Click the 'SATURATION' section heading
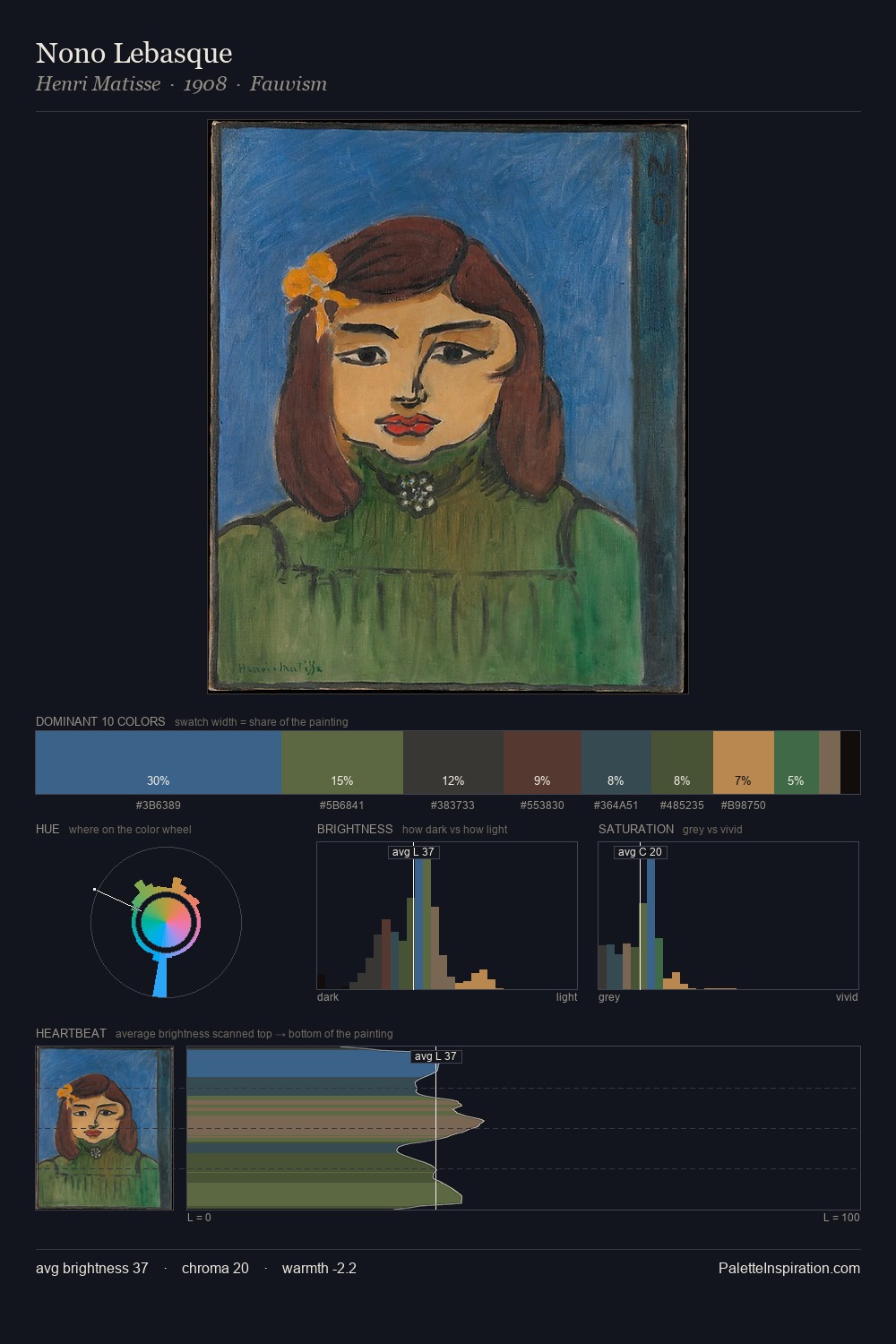Image resolution: width=896 pixels, height=1344 pixels. pyautogui.click(x=636, y=829)
